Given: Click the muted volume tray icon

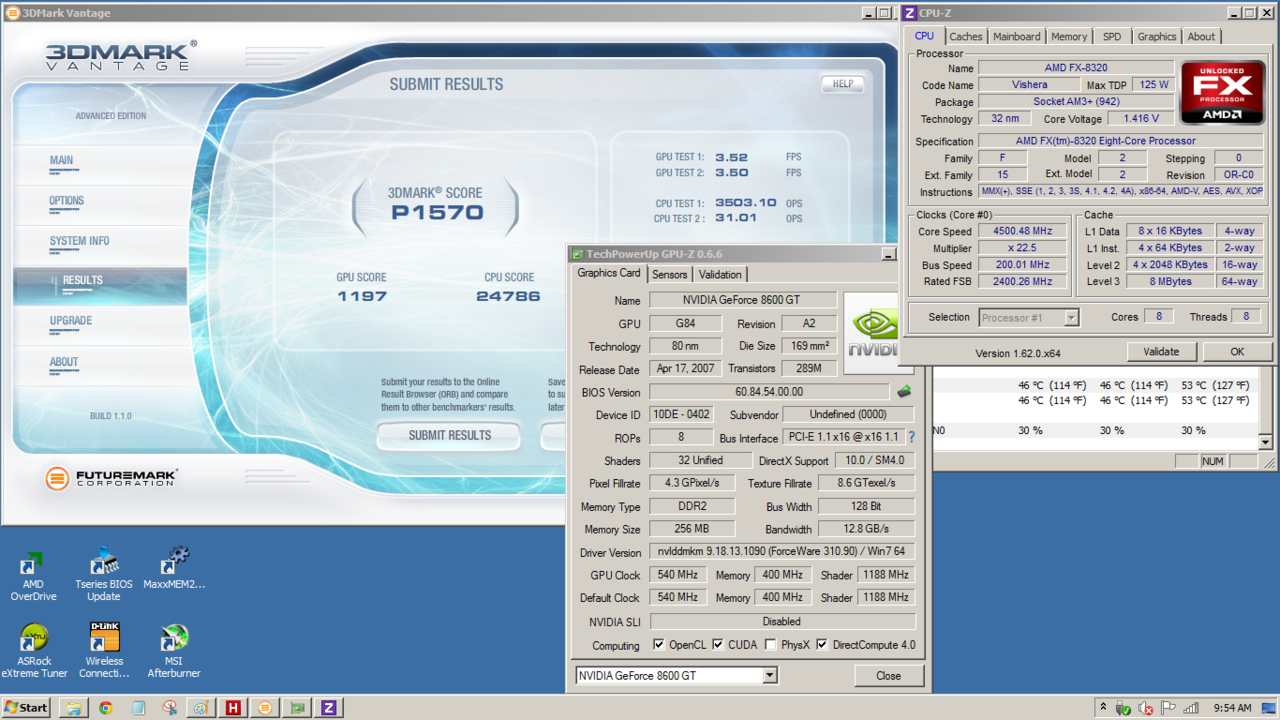Looking at the screenshot, I should point(1146,707).
